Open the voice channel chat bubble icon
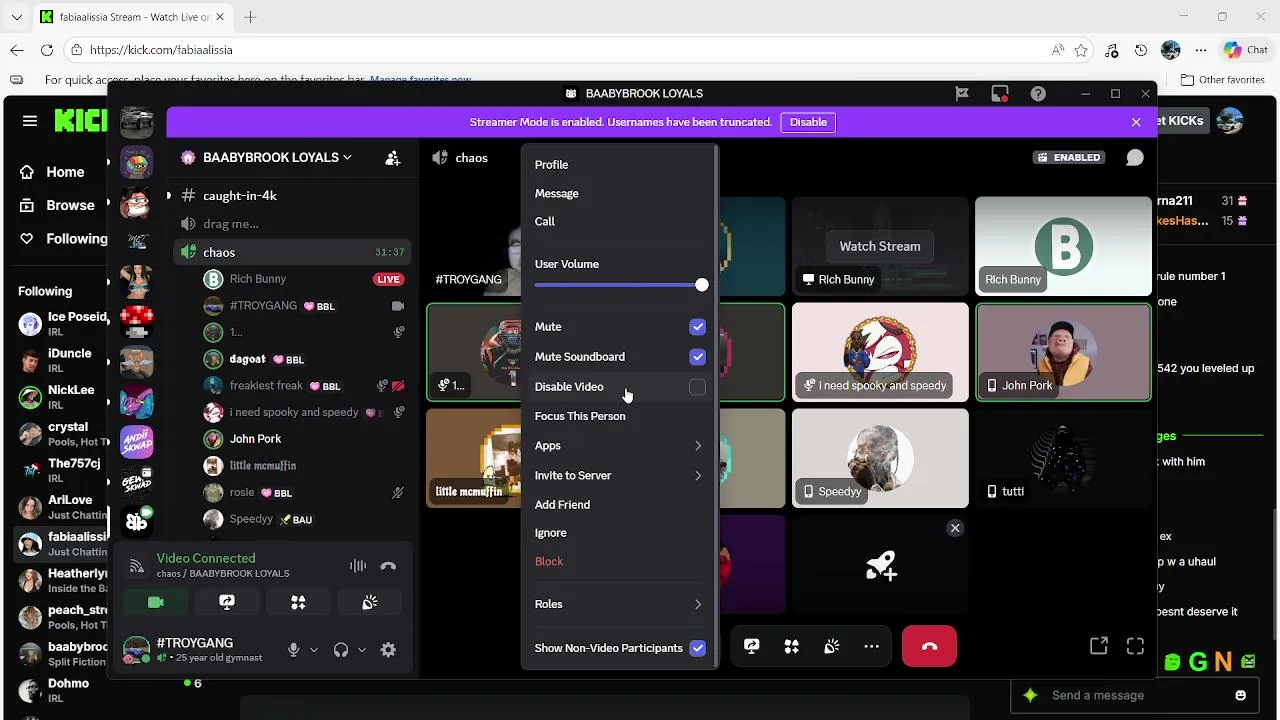This screenshot has height=720, width=1280. [x=1134, y=158]
